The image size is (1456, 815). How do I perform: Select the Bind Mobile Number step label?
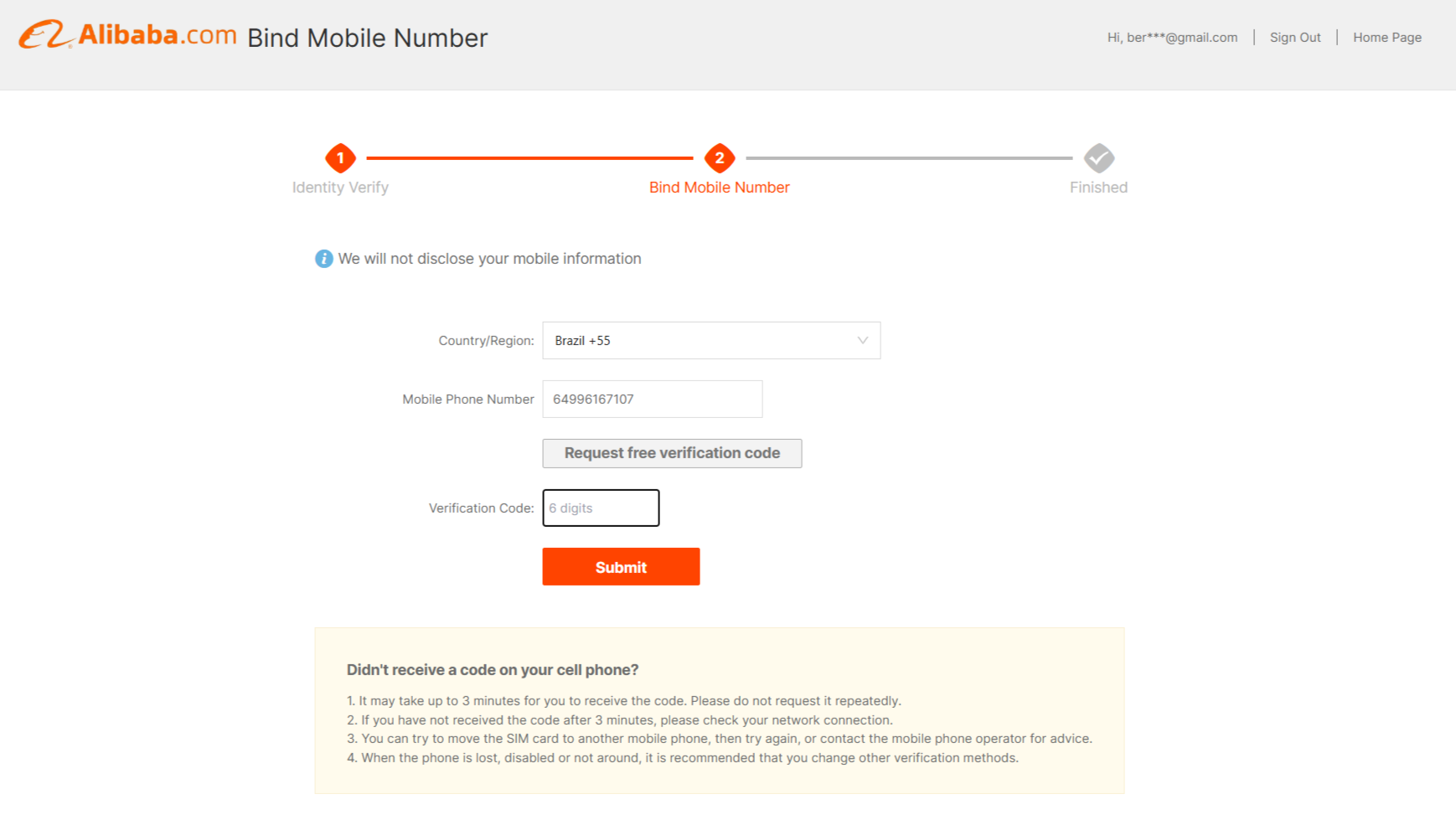pyautogui.click(x=720, y=188)
